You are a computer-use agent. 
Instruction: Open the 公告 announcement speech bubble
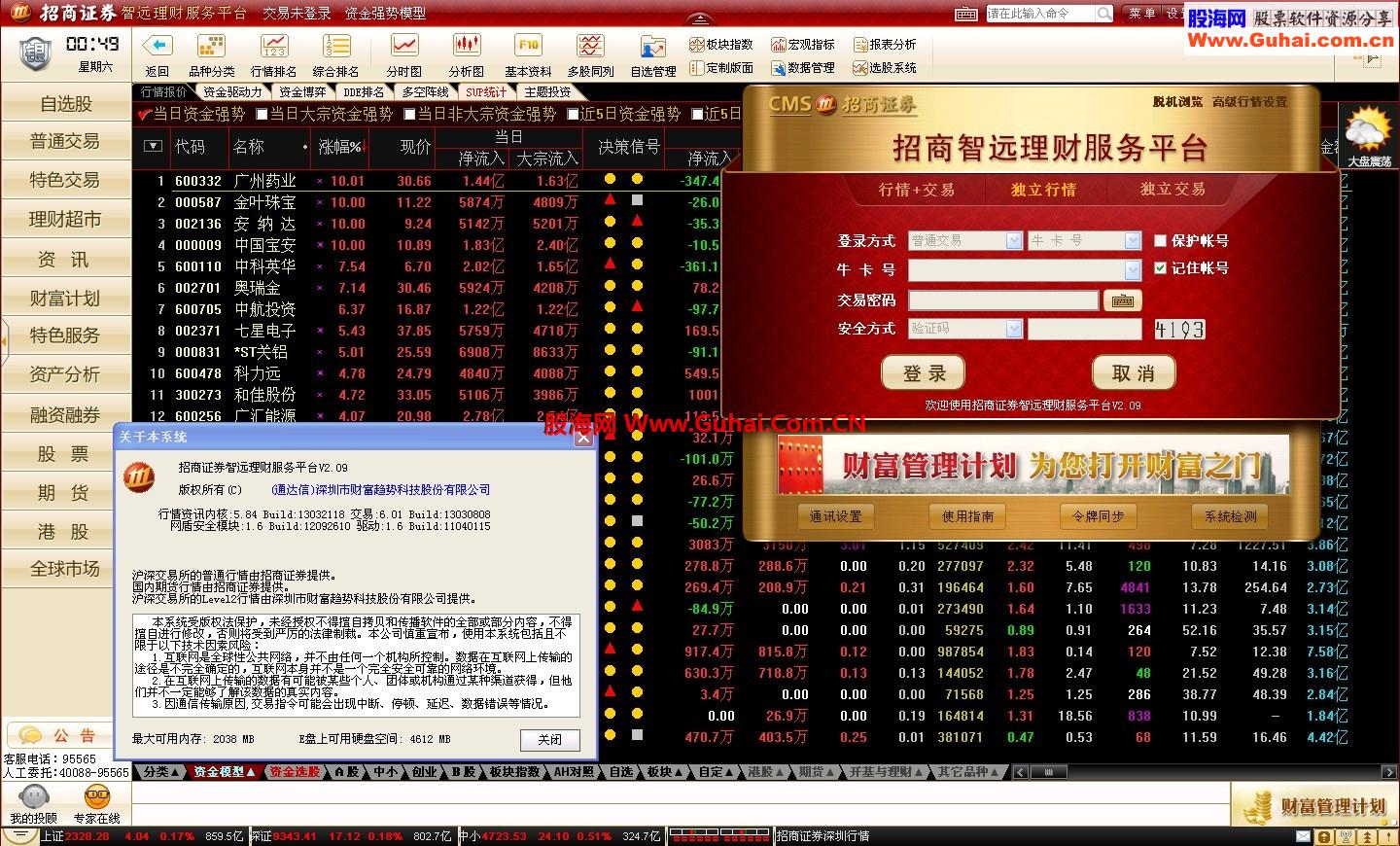pyautogui.click(x=30, y=735)
